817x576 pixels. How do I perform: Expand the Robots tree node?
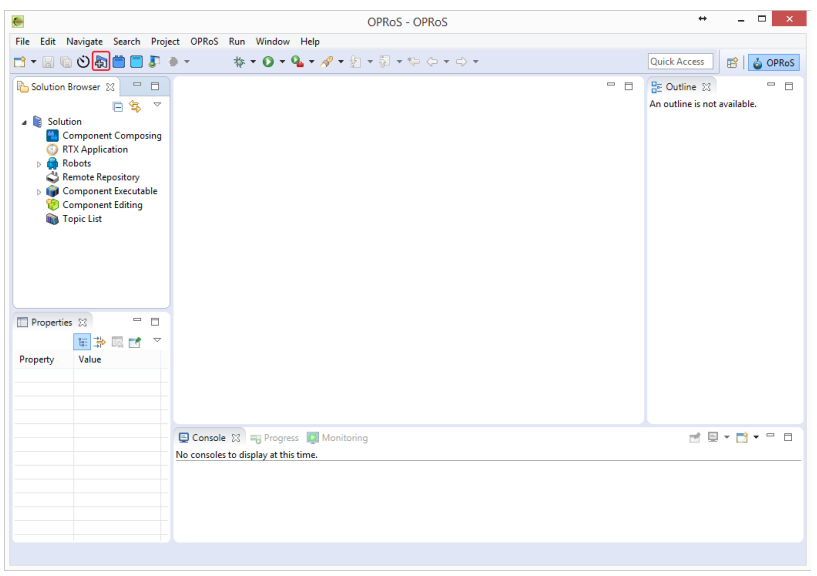tap(39, 164)
